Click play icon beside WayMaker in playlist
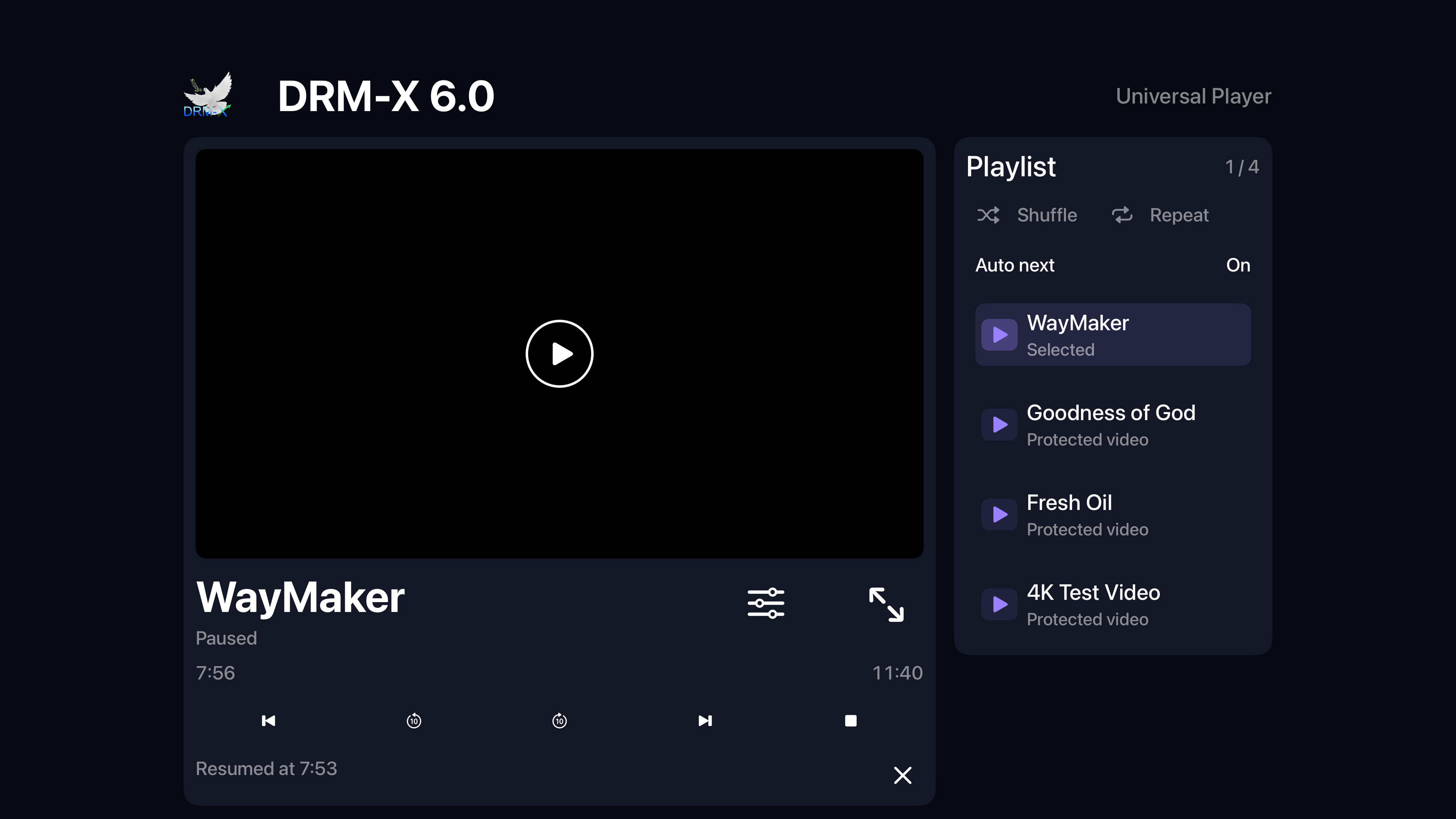Screen dimensions: 1456x819 [1000, 334]
